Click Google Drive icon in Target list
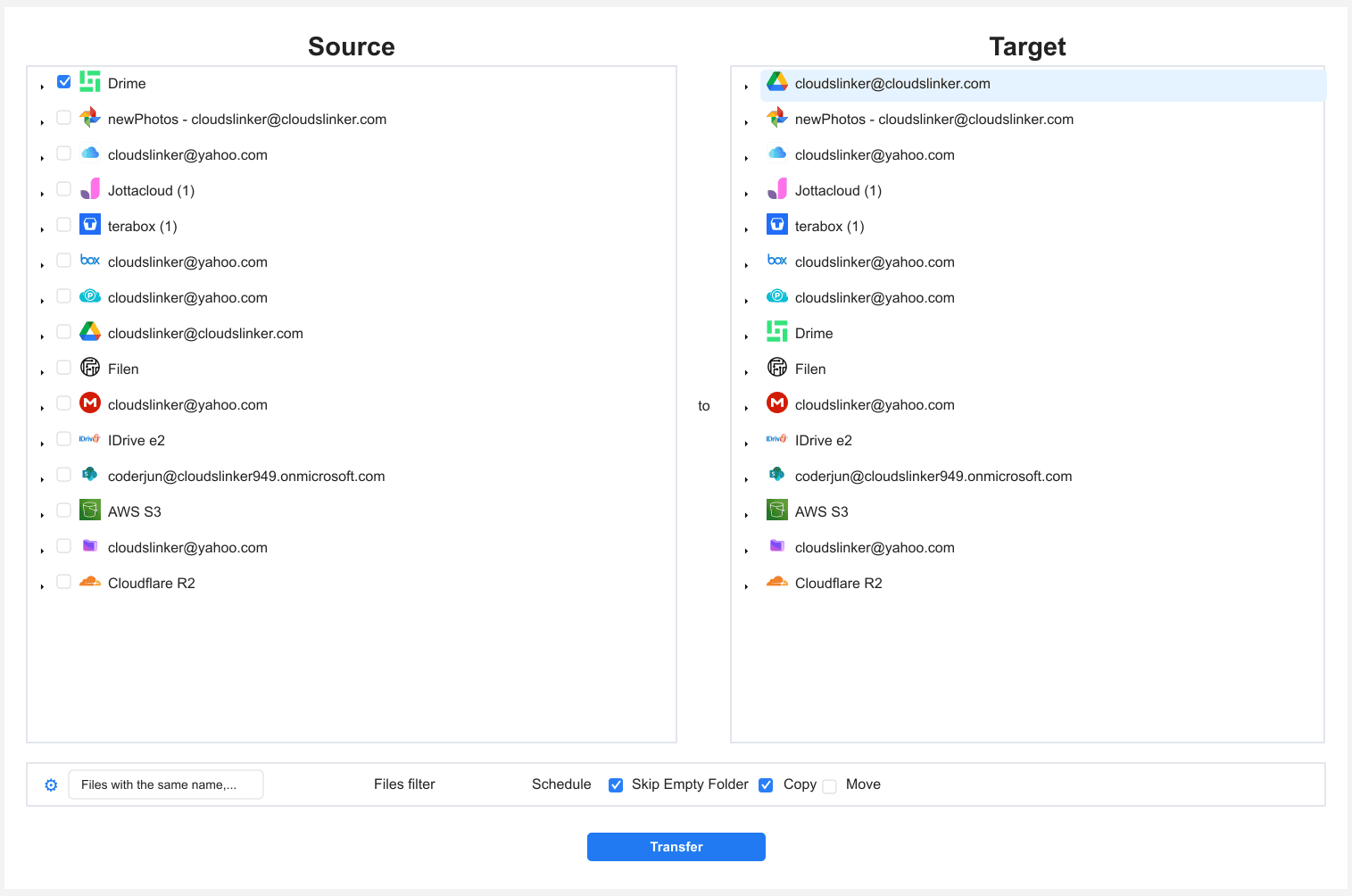This screenshot has height=896, width=1352. point(777,82)
